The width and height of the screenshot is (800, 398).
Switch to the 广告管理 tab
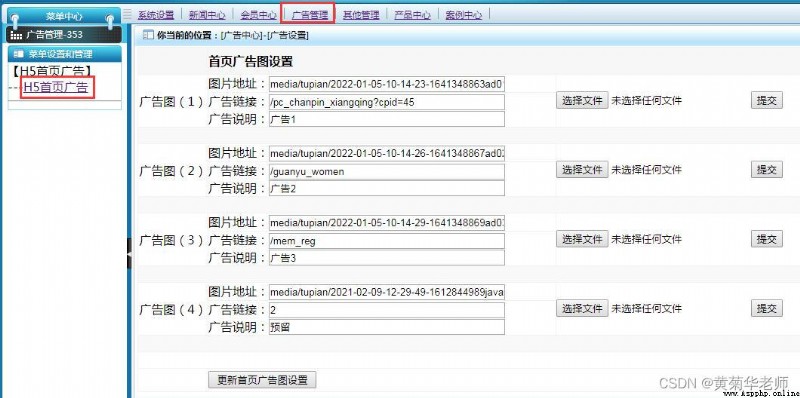point(309,15)
